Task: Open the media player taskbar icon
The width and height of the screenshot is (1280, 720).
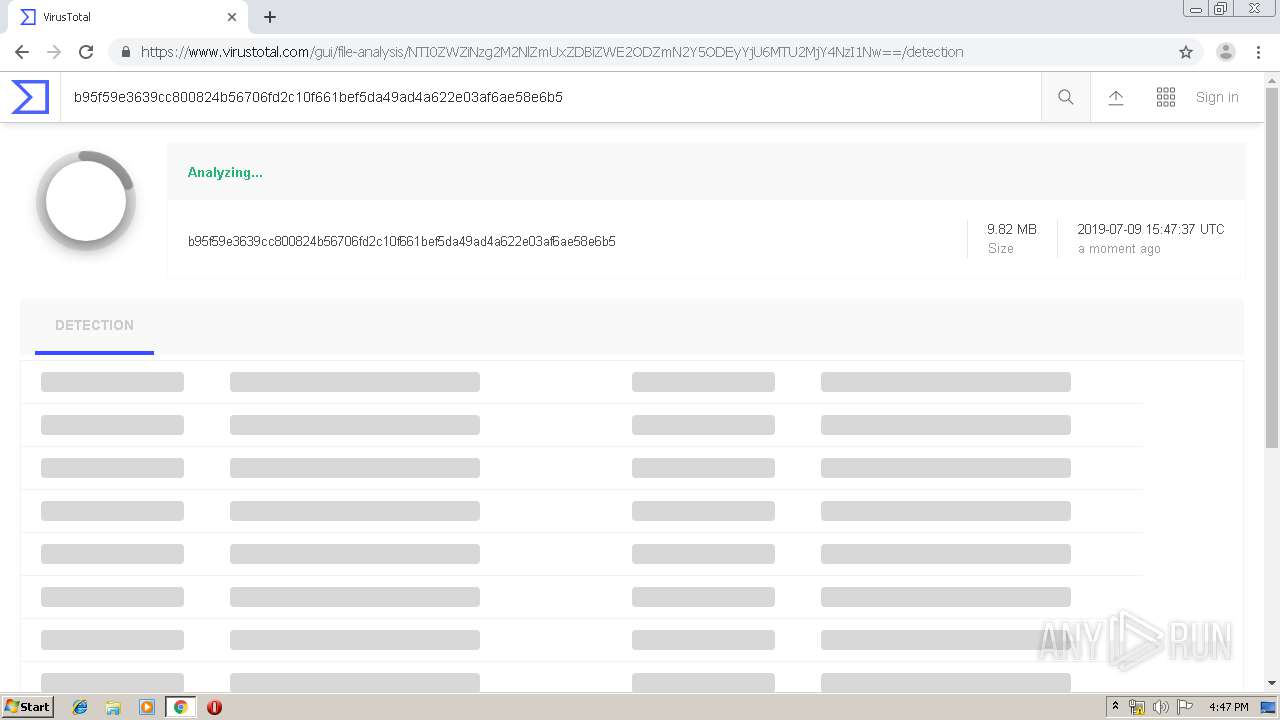Action: (146, 707)
